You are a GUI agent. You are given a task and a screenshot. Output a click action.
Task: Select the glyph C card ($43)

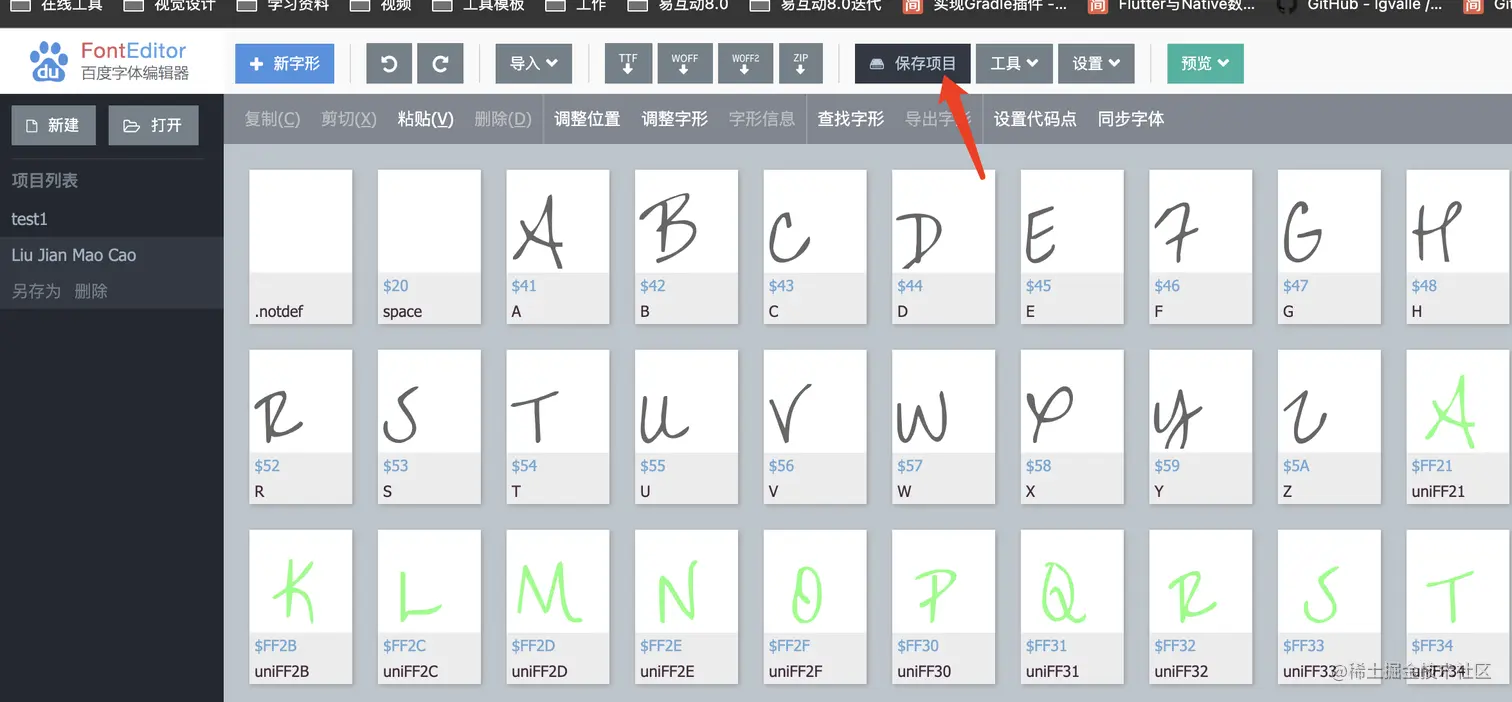pyautogui.click(x=815, y=246)
